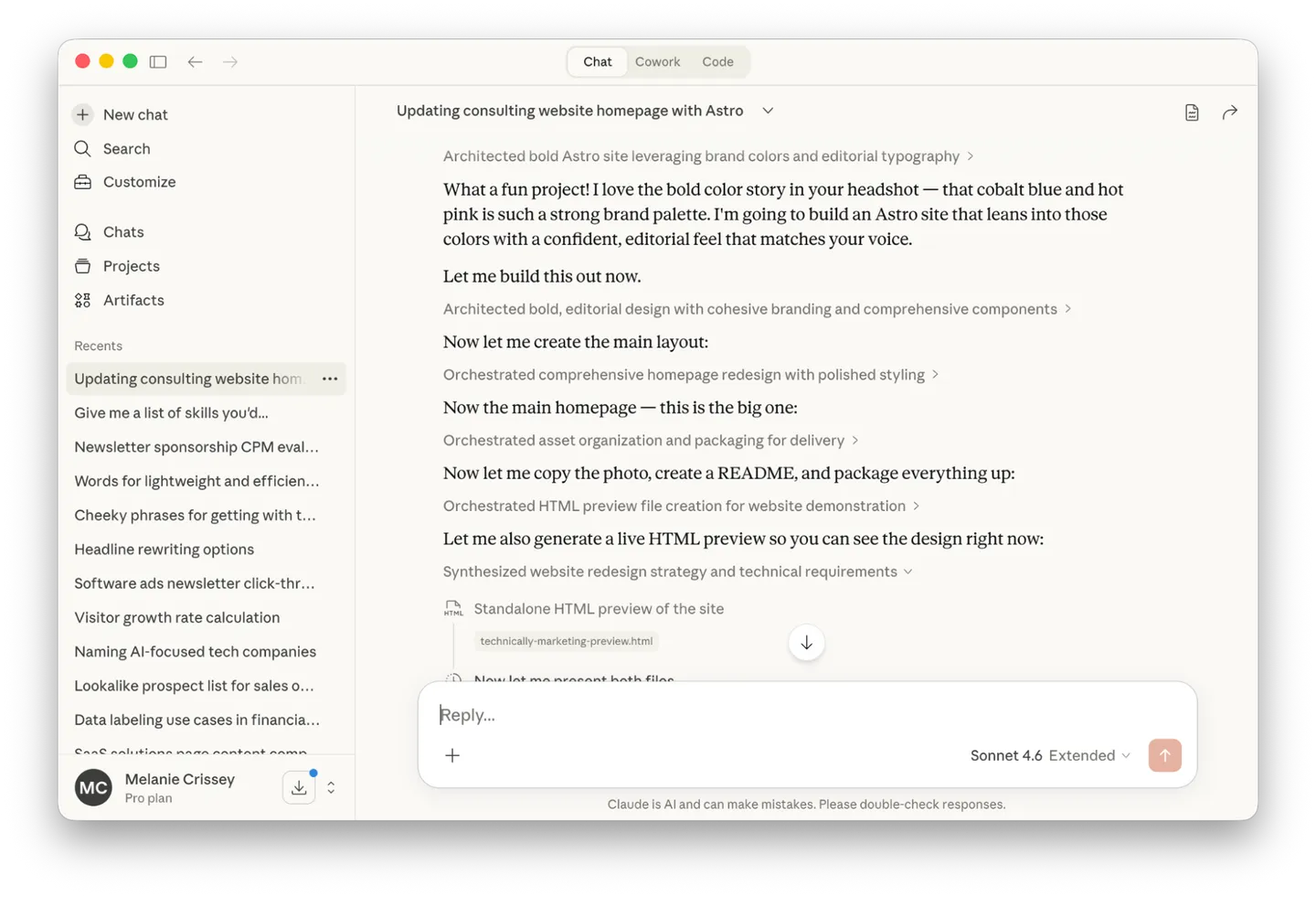
Task: Toggle the sidebar panel icon
Action: tap(158, 62)
